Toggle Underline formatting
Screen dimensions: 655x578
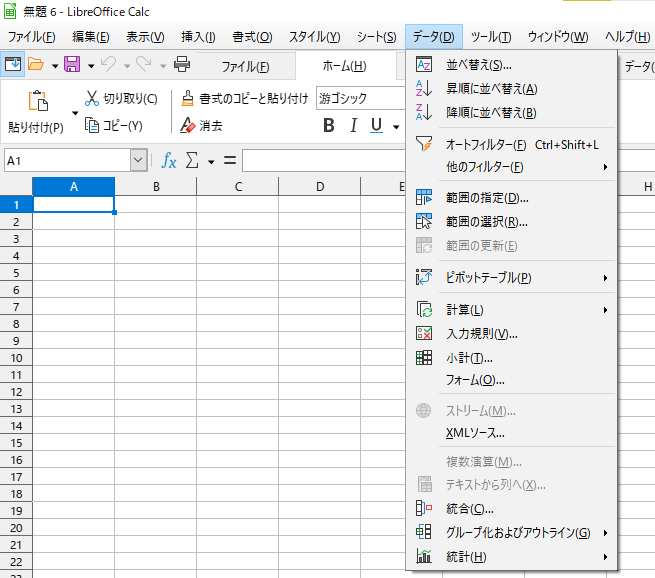(376, 125)
